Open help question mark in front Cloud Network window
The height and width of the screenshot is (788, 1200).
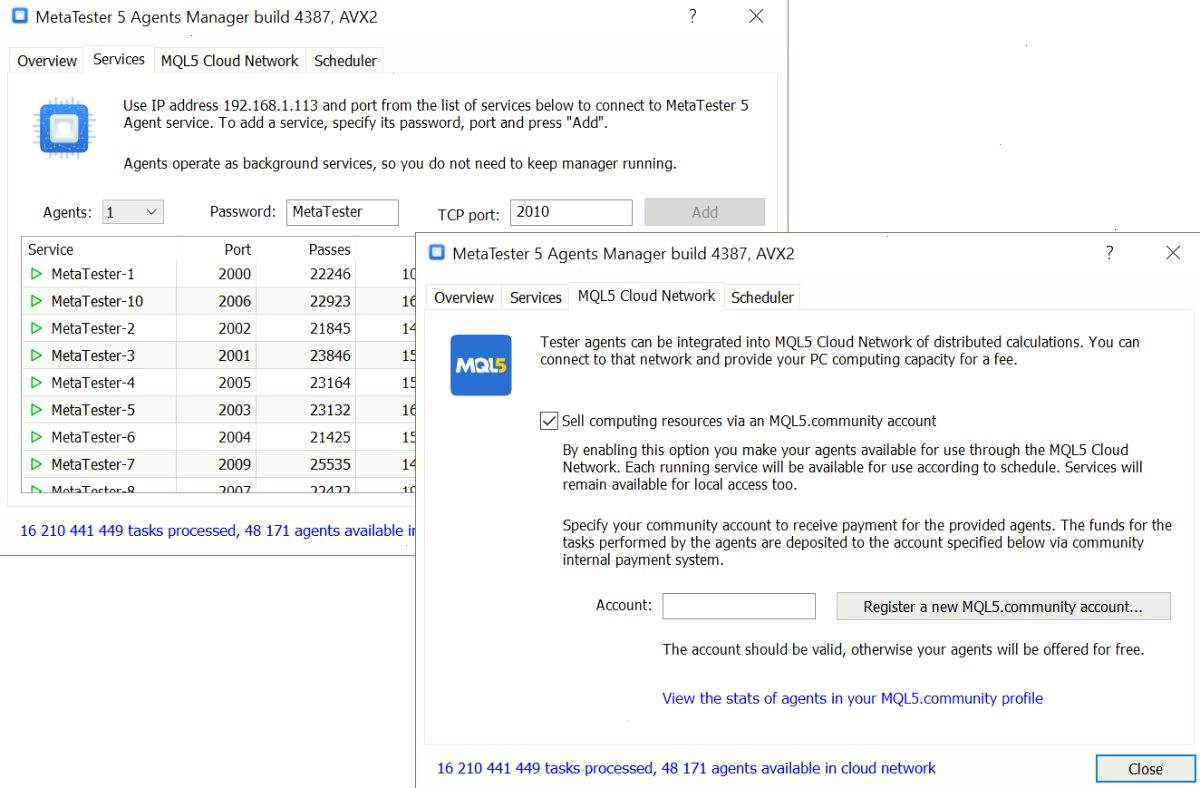[x=1109, y=253]
